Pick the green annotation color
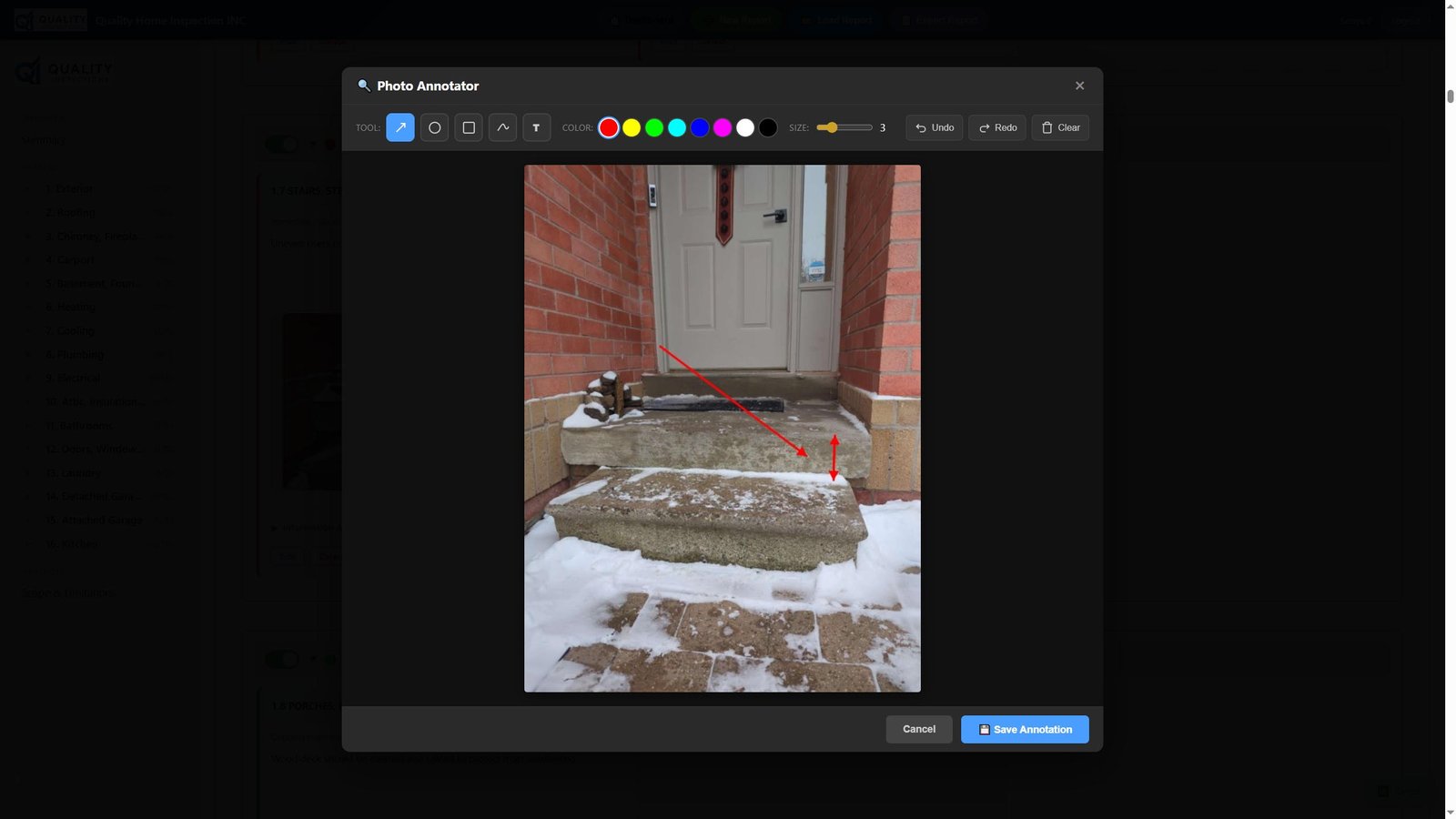The image size is (1456, 819). click(653, 127)
